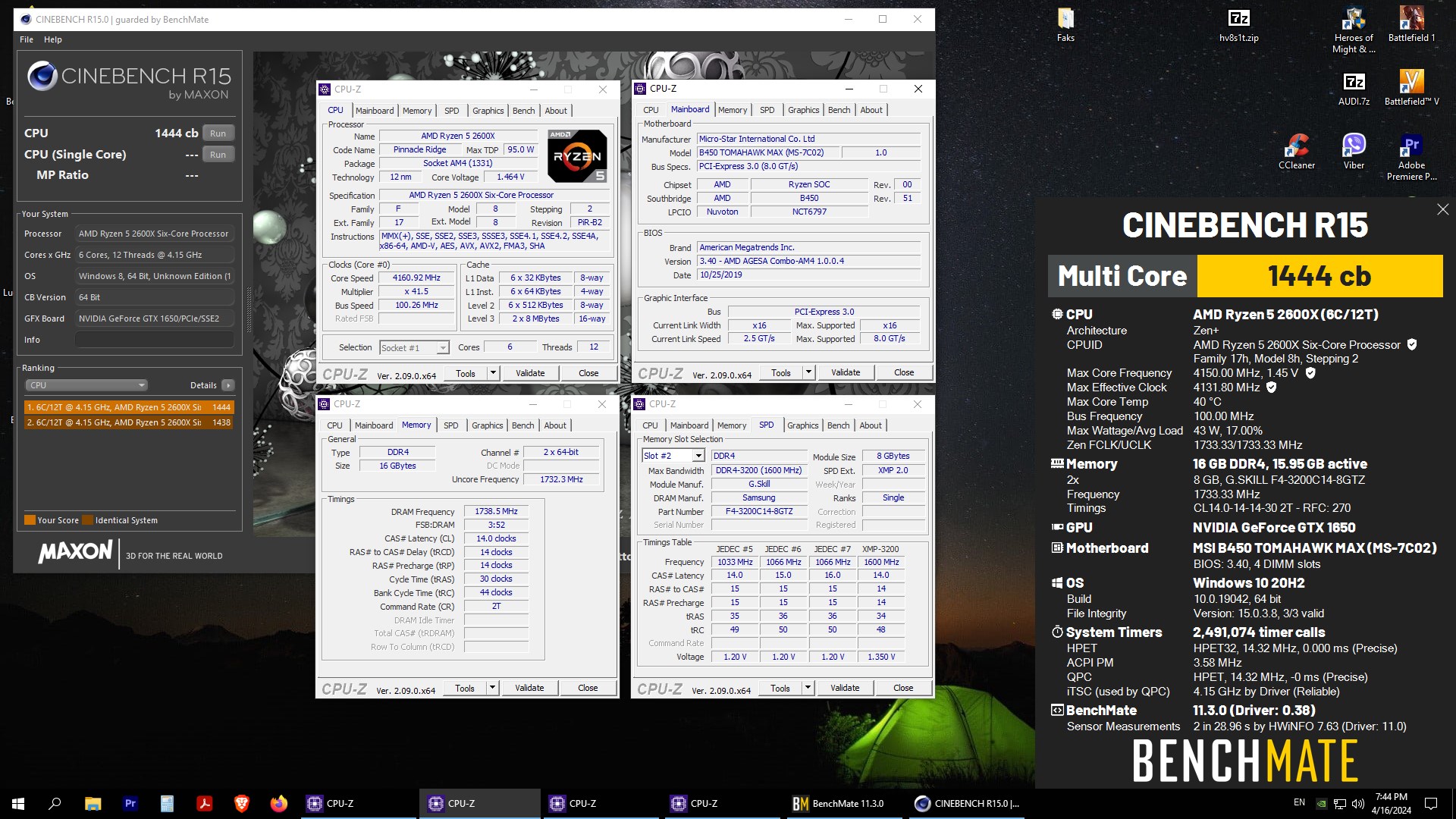This screenshot has height=819, width=1456.
Task: Open hv8s1t.zip archive icon
Action: [x=1238, y=24]
